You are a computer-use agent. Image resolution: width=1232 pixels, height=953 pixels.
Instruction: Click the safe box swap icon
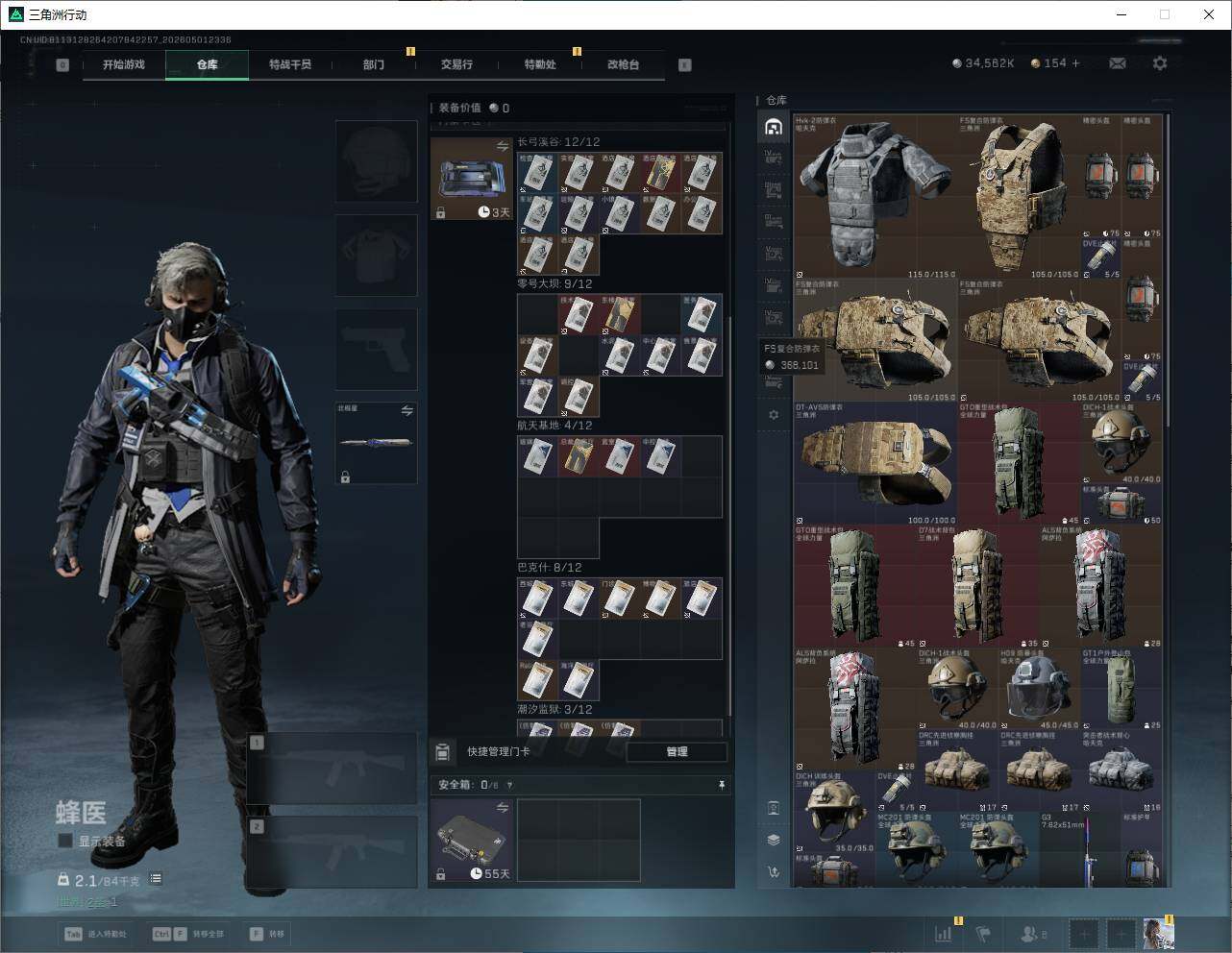tap(502, 808)
